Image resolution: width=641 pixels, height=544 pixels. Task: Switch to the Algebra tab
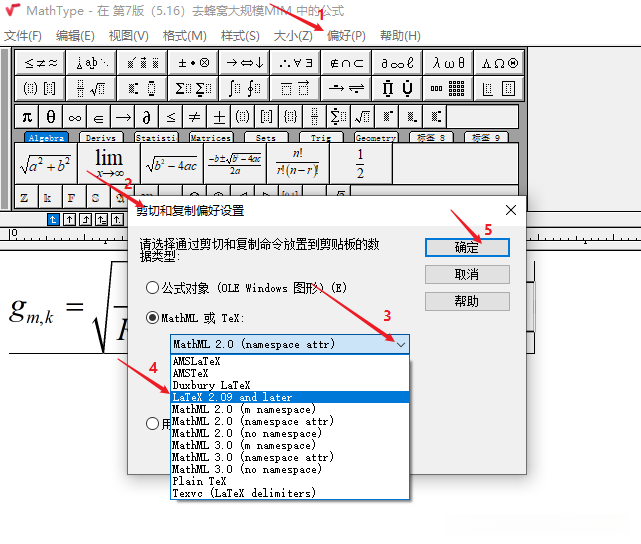[46, 138]
